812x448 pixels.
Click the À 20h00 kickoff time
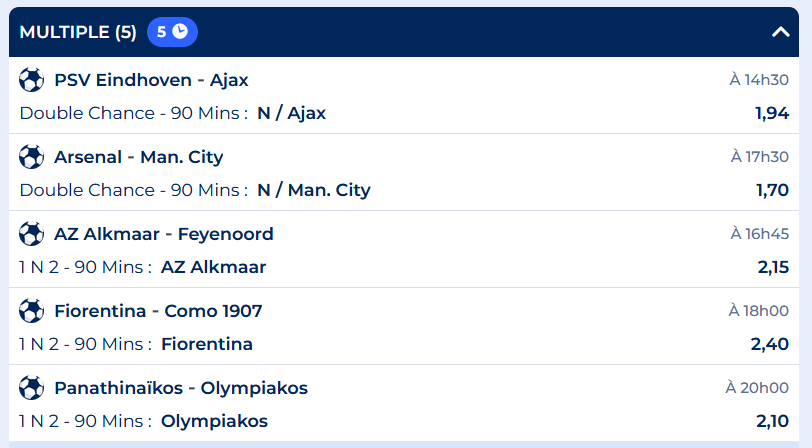(x=757, y=388)
